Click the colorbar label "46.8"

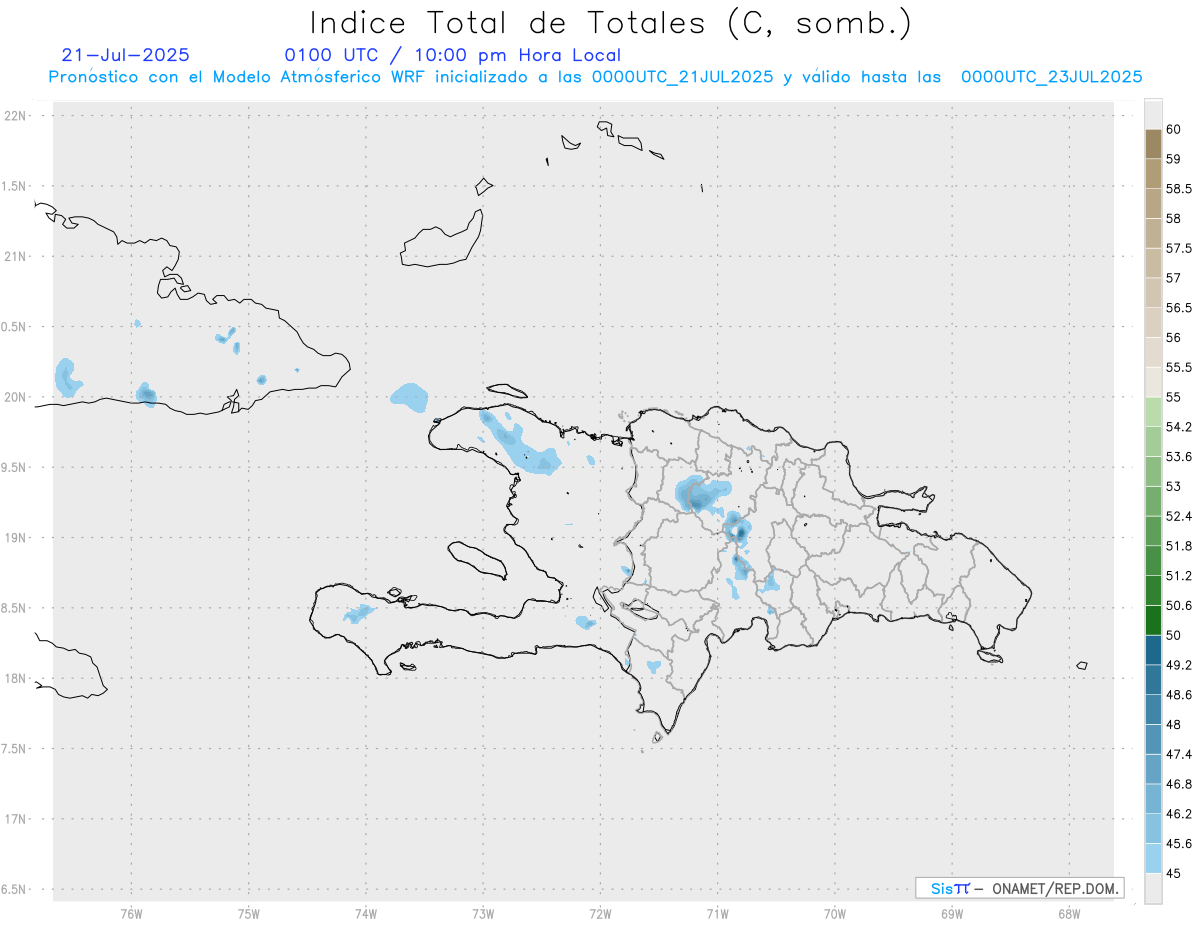[x=1178, y=784]
